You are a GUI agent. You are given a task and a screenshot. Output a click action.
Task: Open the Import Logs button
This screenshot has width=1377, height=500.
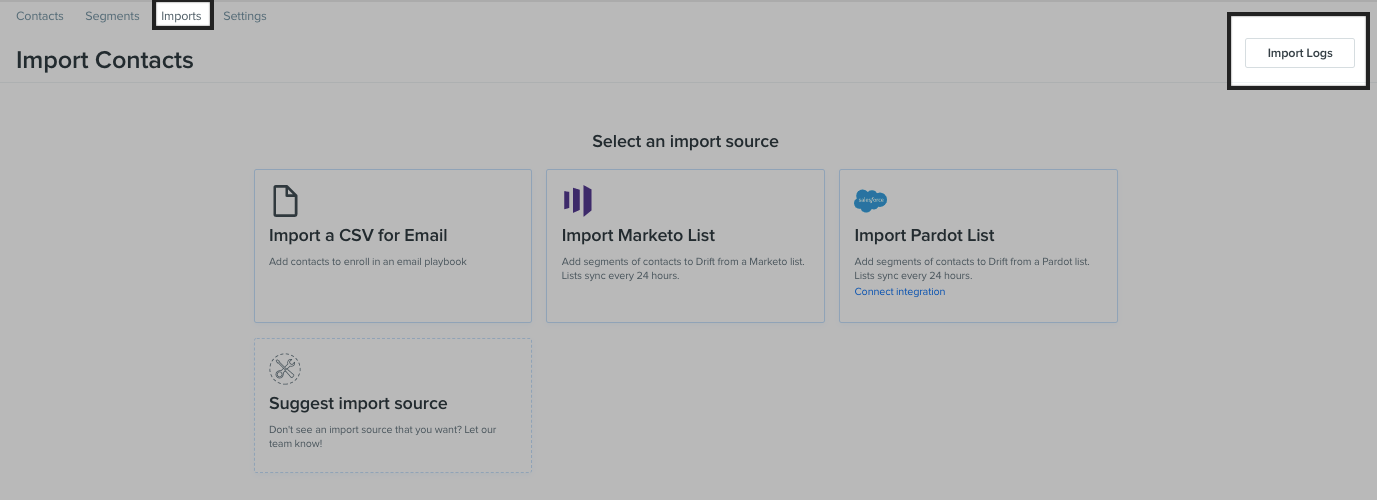click(1300, 53)
